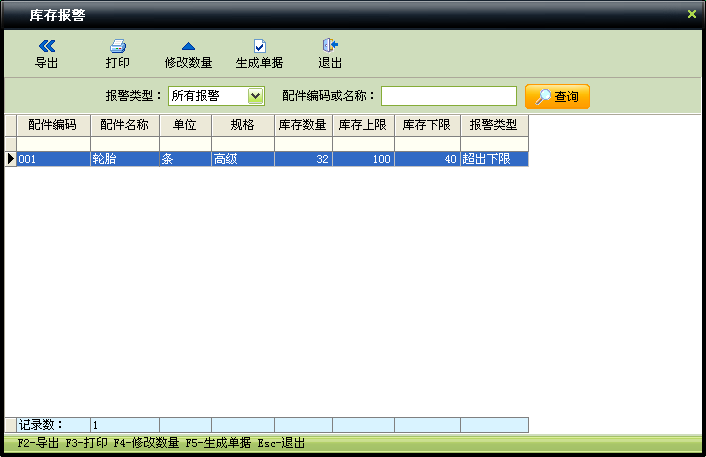
Task: Click the 打印 printer icon
Action: pos(118,46)
